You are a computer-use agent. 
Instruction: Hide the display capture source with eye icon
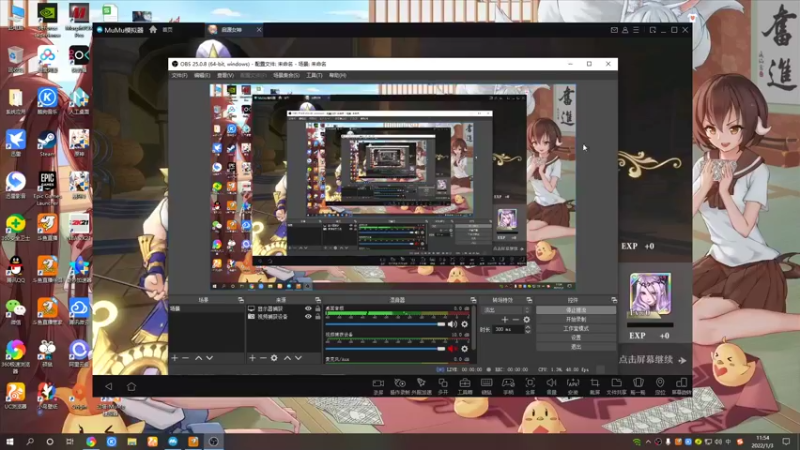tap(308, 309)
